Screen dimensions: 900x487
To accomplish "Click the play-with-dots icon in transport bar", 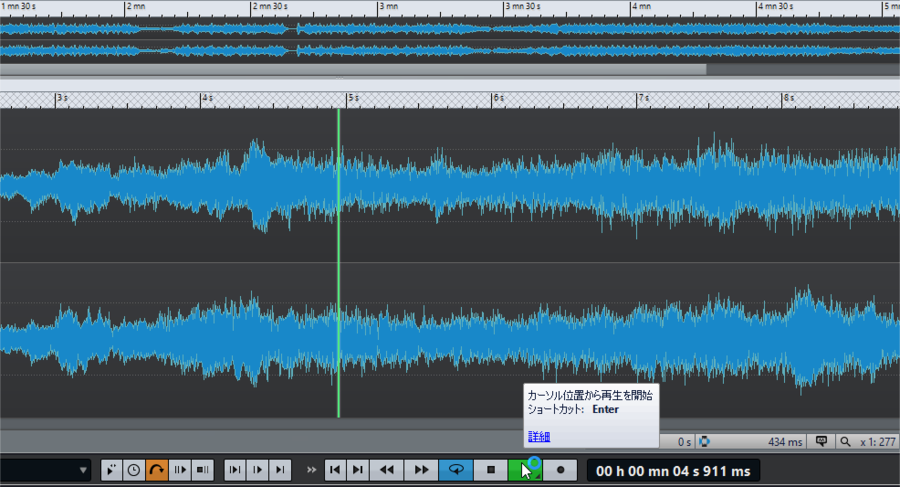I will (x=111, y=470).
